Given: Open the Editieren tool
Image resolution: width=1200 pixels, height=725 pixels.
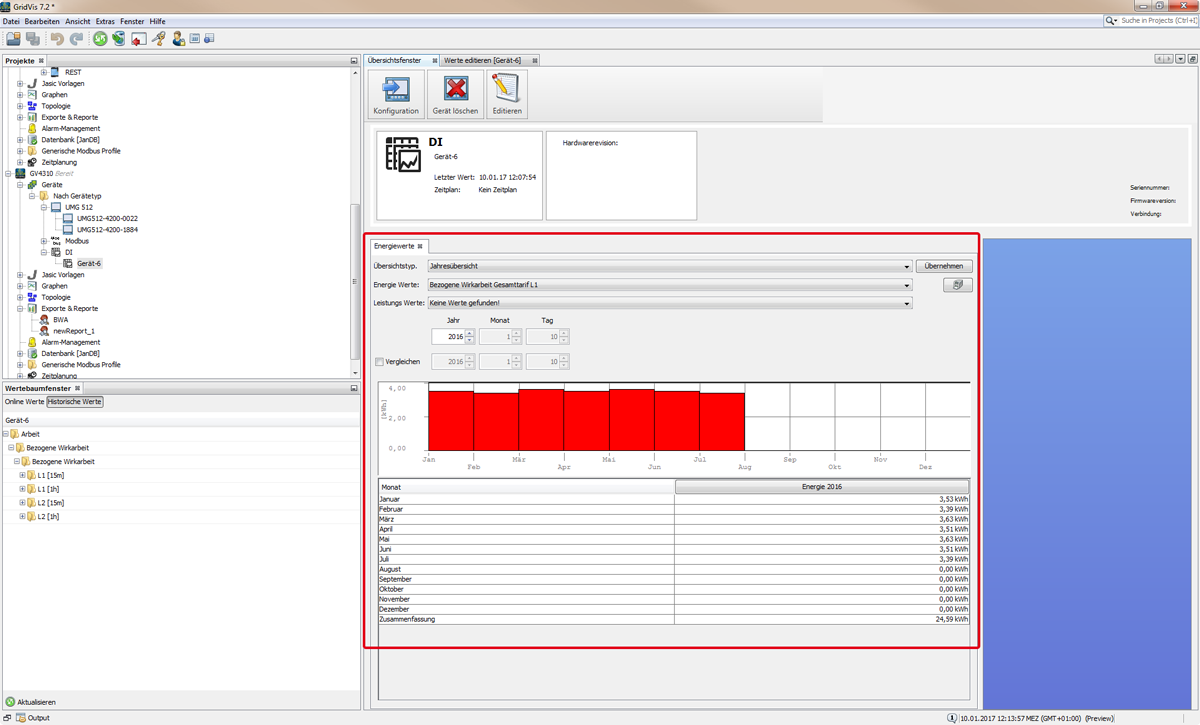Looking at the screenshot, I should click(507, 92).
